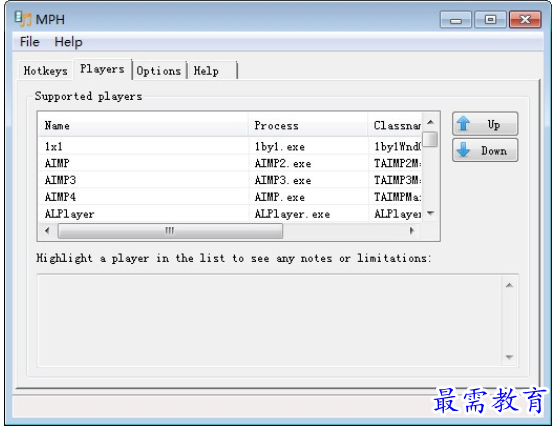Select the AIMP player row
This screenshot has height=432, width=555.
(x=230, y=163)
